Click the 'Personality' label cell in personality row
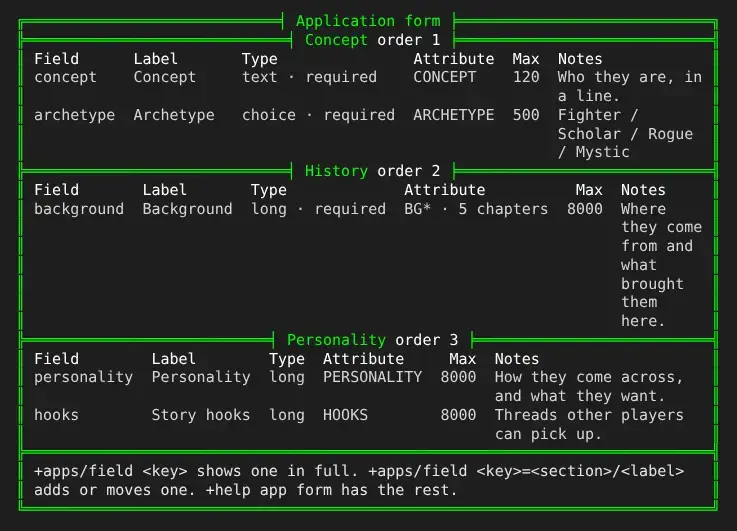This screenshot has height=531, width=737. point(201,377)
